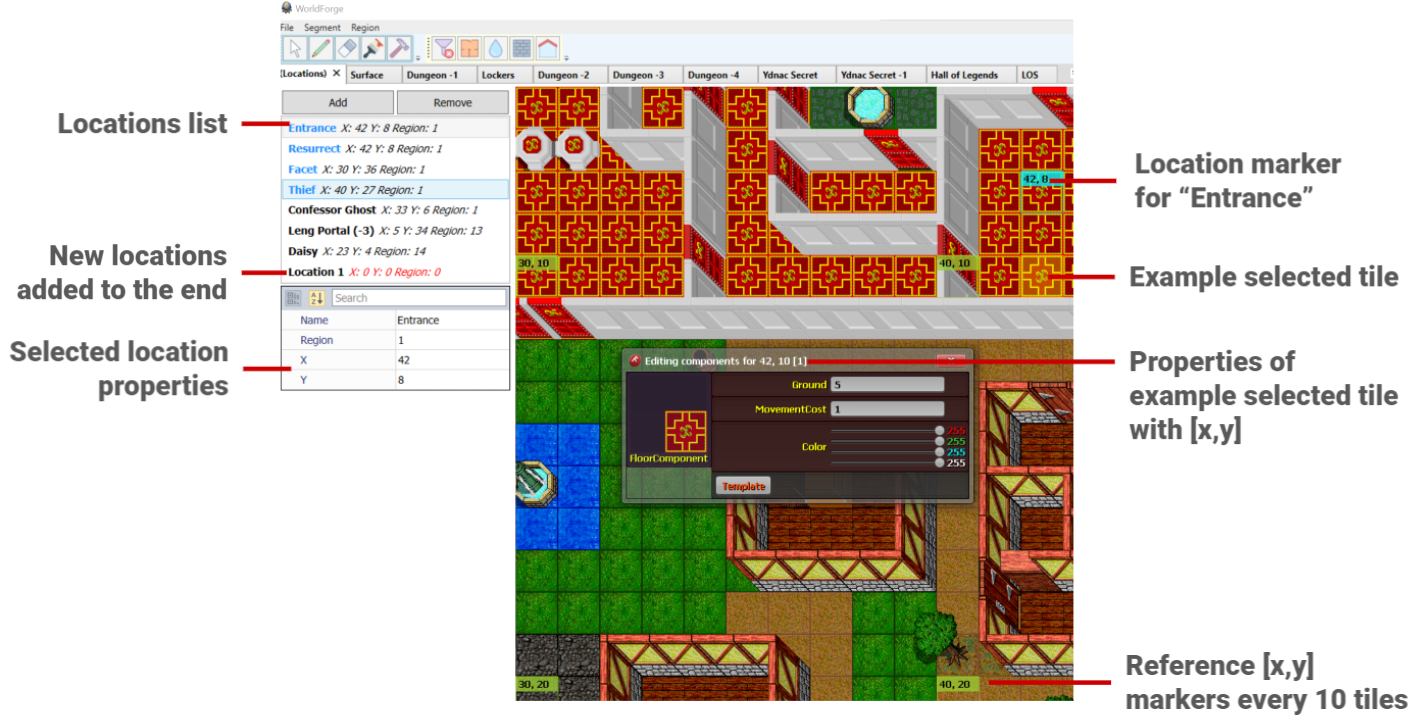
Task: Toggle the water drop layer icon
Action: pyautogui.click(x=495, y=49)
